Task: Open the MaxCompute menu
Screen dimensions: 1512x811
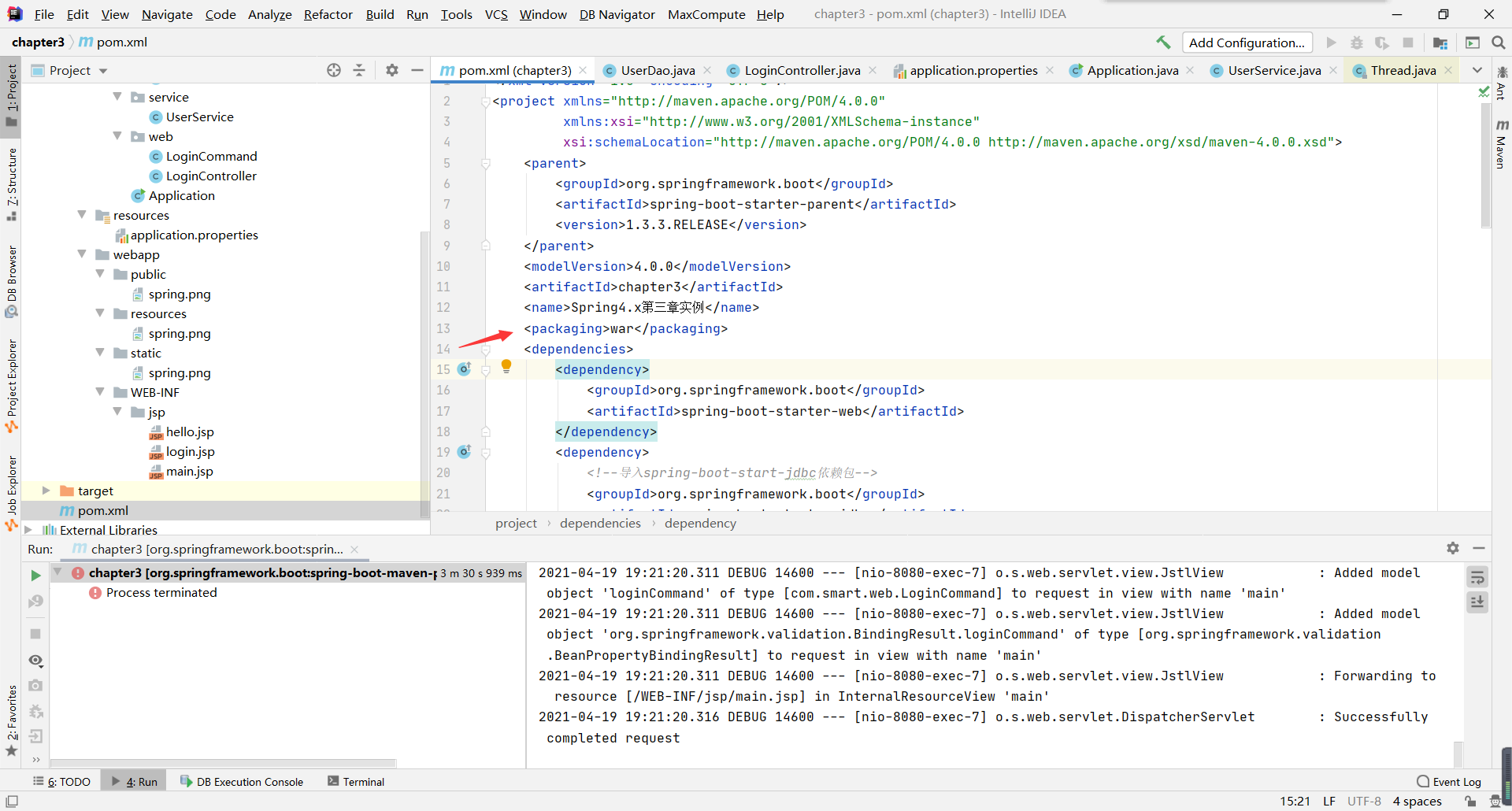Action: [x=706, y=14]
